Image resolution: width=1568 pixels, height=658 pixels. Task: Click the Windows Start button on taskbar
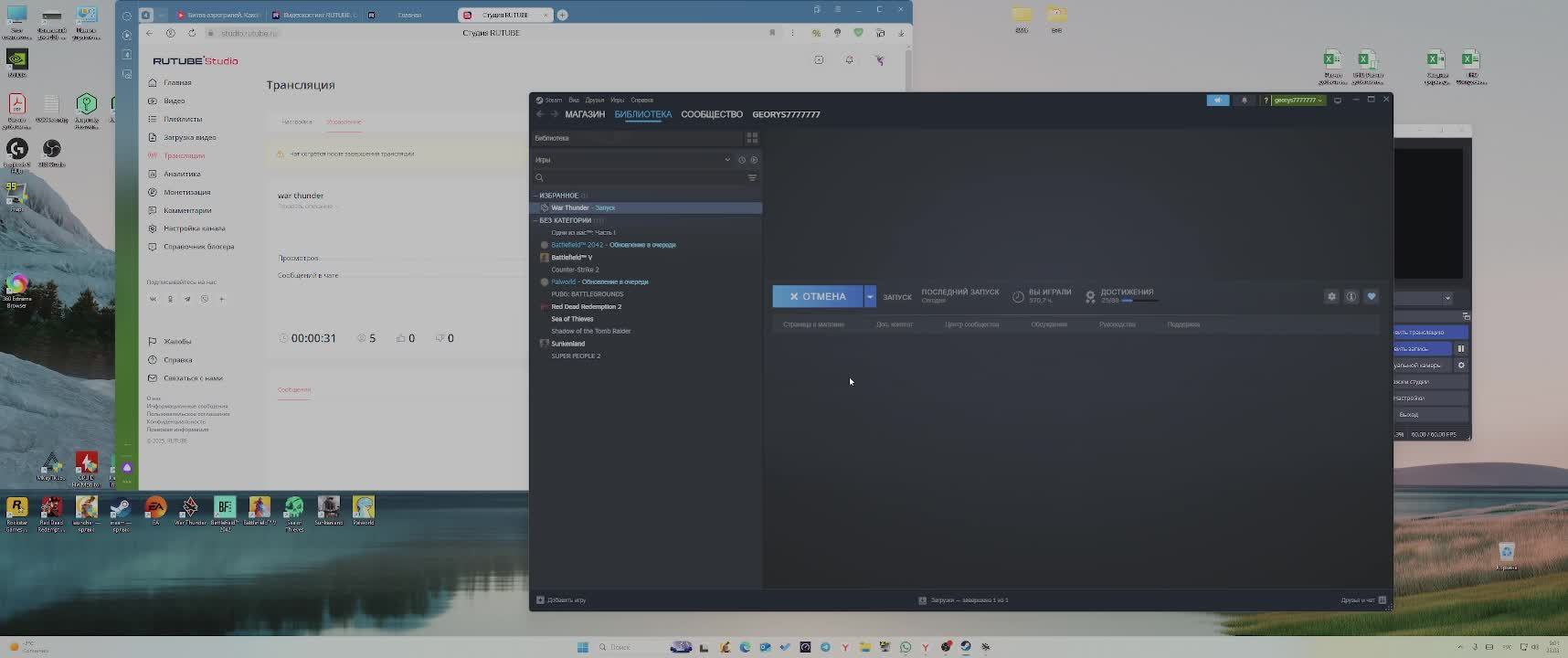click(x=583, y=647)
